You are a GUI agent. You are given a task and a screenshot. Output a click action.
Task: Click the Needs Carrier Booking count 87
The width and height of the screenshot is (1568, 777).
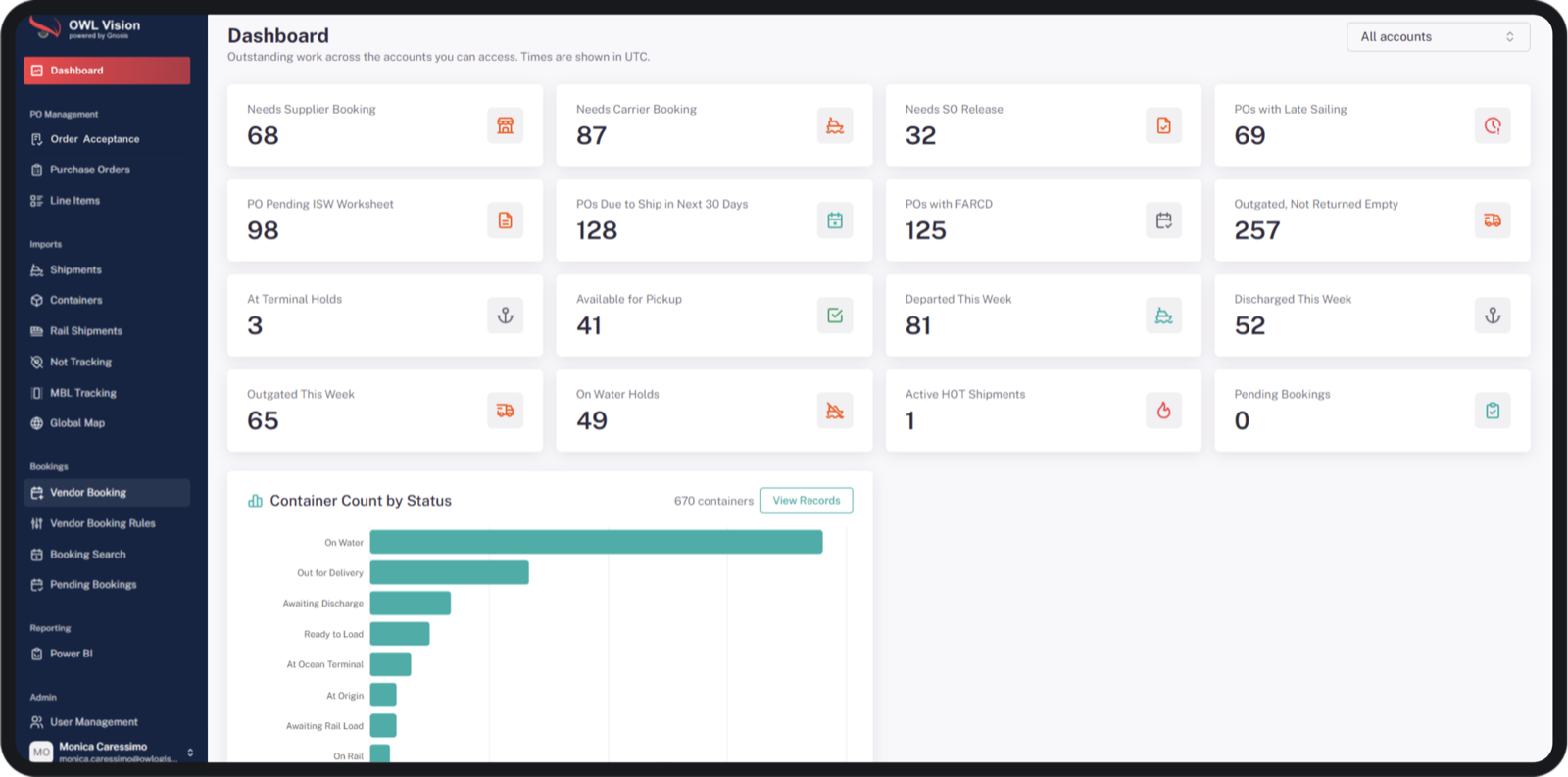[591, 135]
